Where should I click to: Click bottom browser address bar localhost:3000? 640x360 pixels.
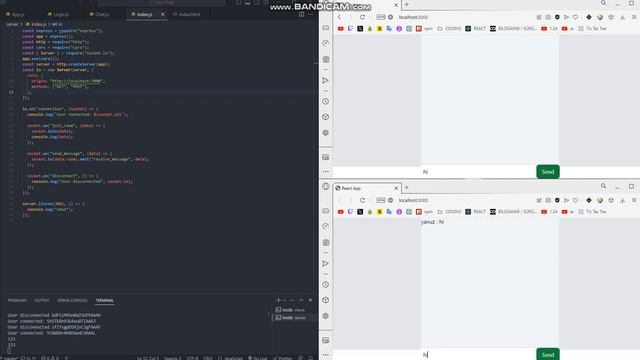(413, 200)
